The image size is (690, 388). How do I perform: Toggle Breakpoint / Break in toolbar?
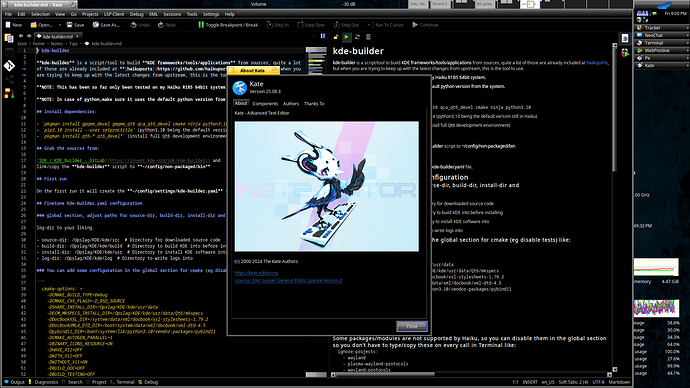228,25
